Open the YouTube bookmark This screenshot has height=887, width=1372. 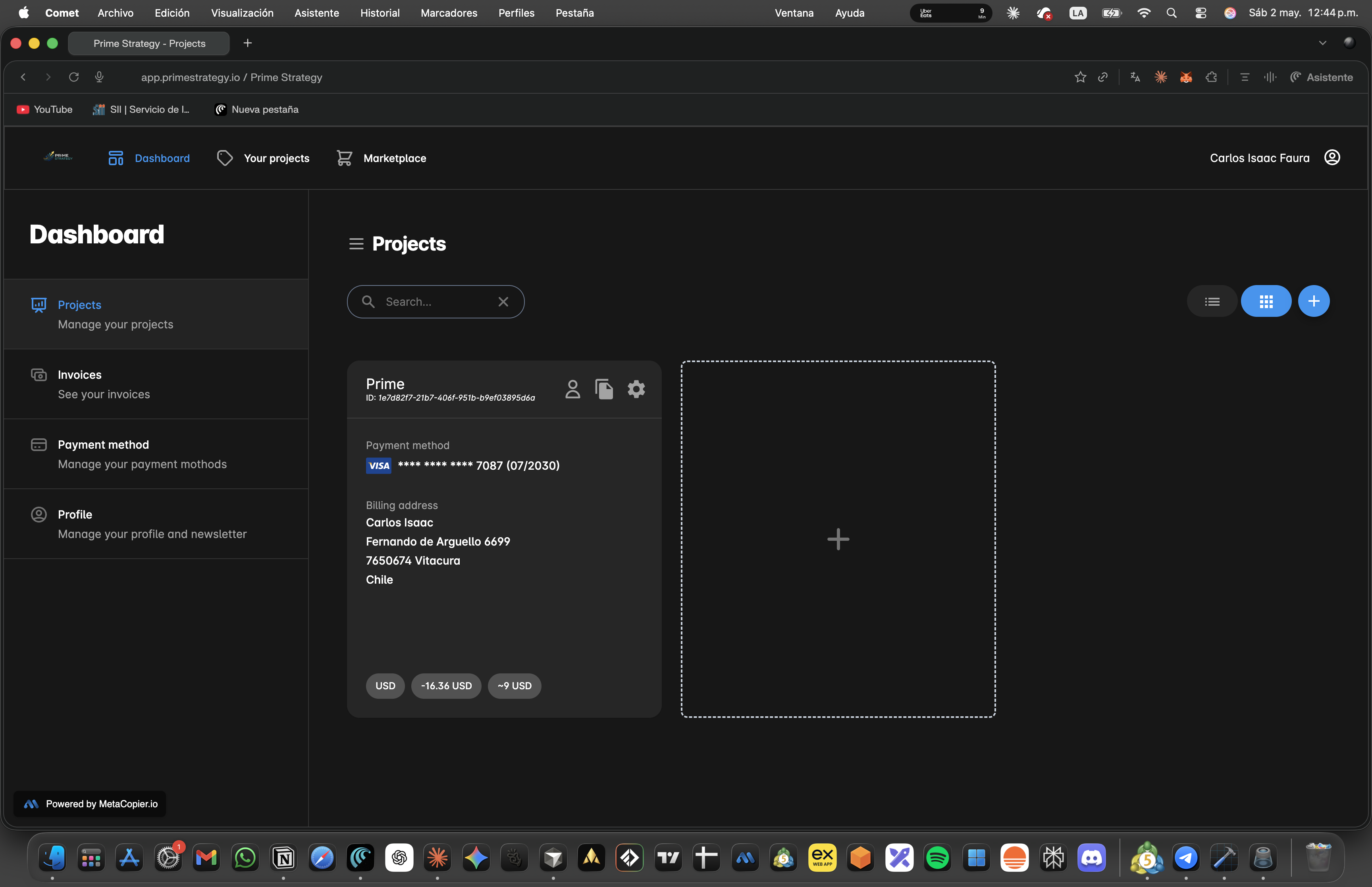(x=45, y=110)
